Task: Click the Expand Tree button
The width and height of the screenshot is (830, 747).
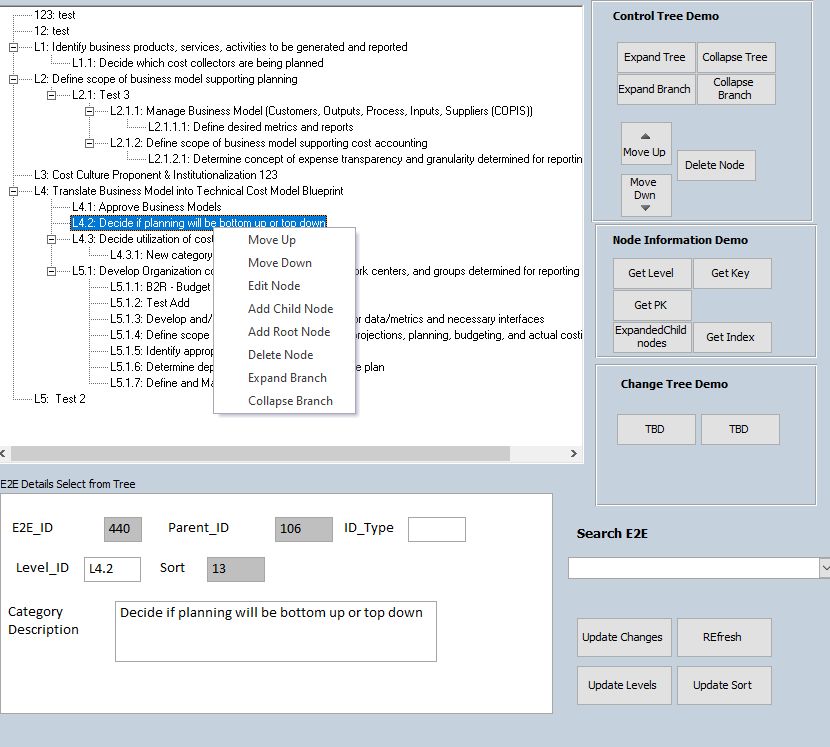Action: [656, 57]
